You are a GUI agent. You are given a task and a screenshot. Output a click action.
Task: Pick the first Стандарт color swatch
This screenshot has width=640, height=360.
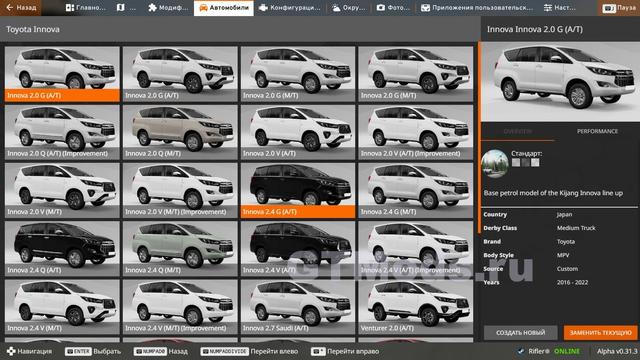(516, 162)
